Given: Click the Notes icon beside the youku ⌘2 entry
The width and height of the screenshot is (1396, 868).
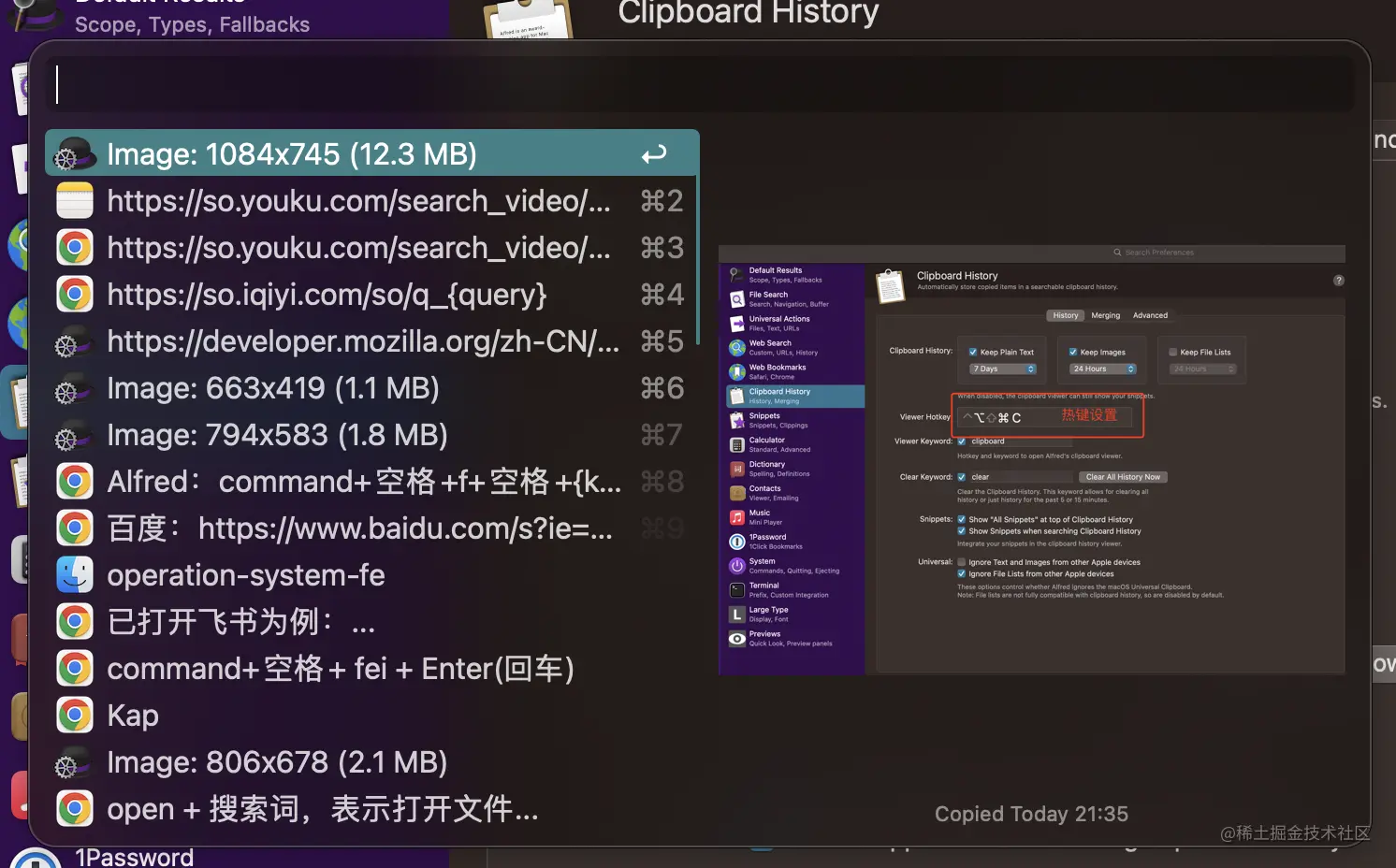Looking at the screenshot, I should [x=75, y=201].
